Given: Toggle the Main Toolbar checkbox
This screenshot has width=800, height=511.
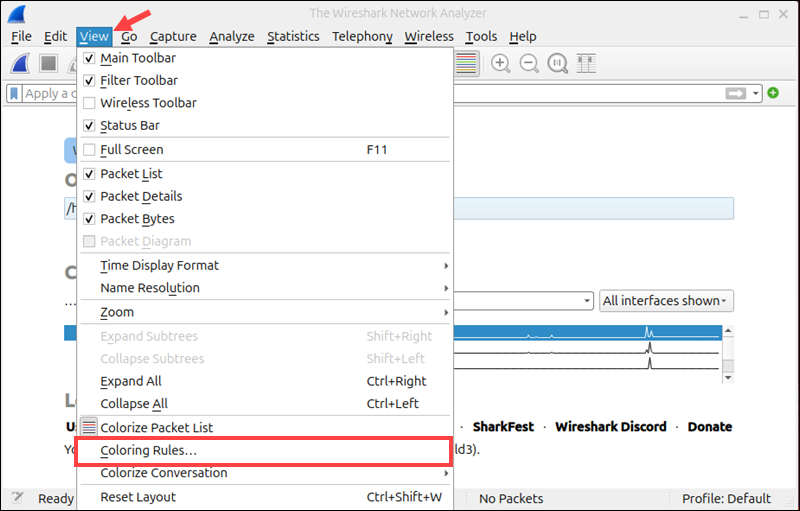Looking at the screenshot, I should point(89,58).
